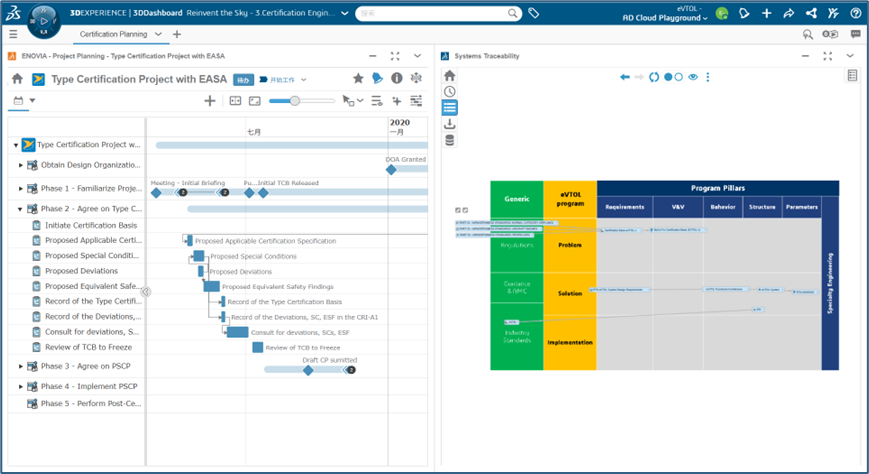The width and height of the screenshot is (869, 474).
Task: Click the Gantt zoom slider handle
Action: tap(295, 101)
